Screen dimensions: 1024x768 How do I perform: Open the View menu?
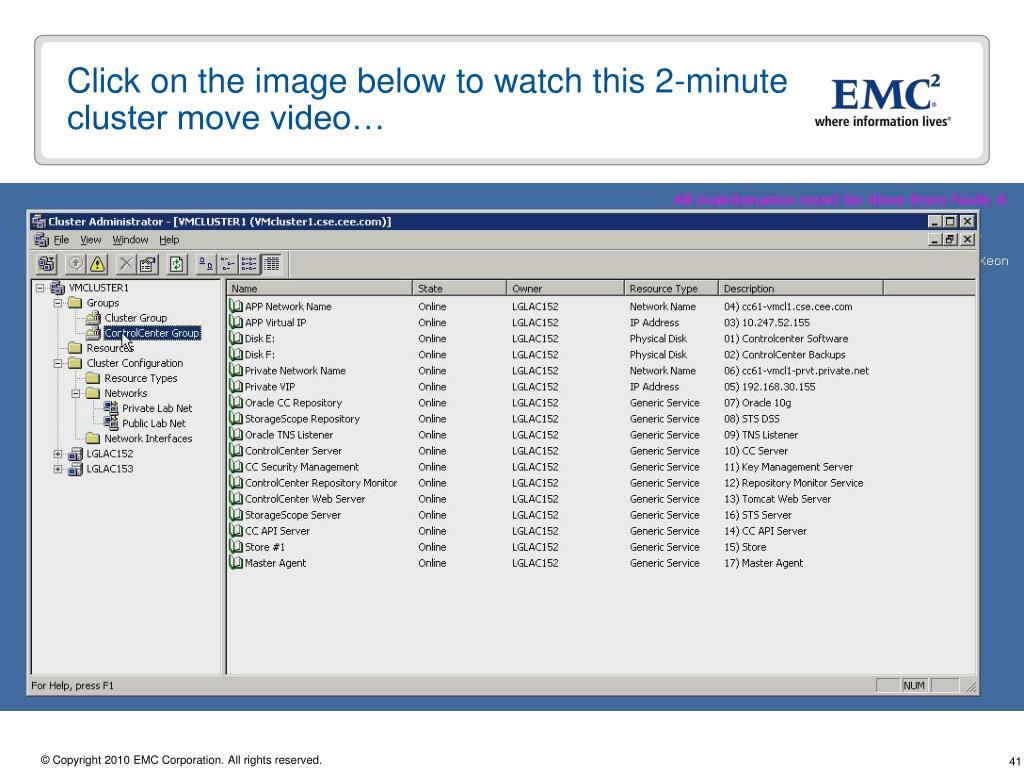click(91, 240)
